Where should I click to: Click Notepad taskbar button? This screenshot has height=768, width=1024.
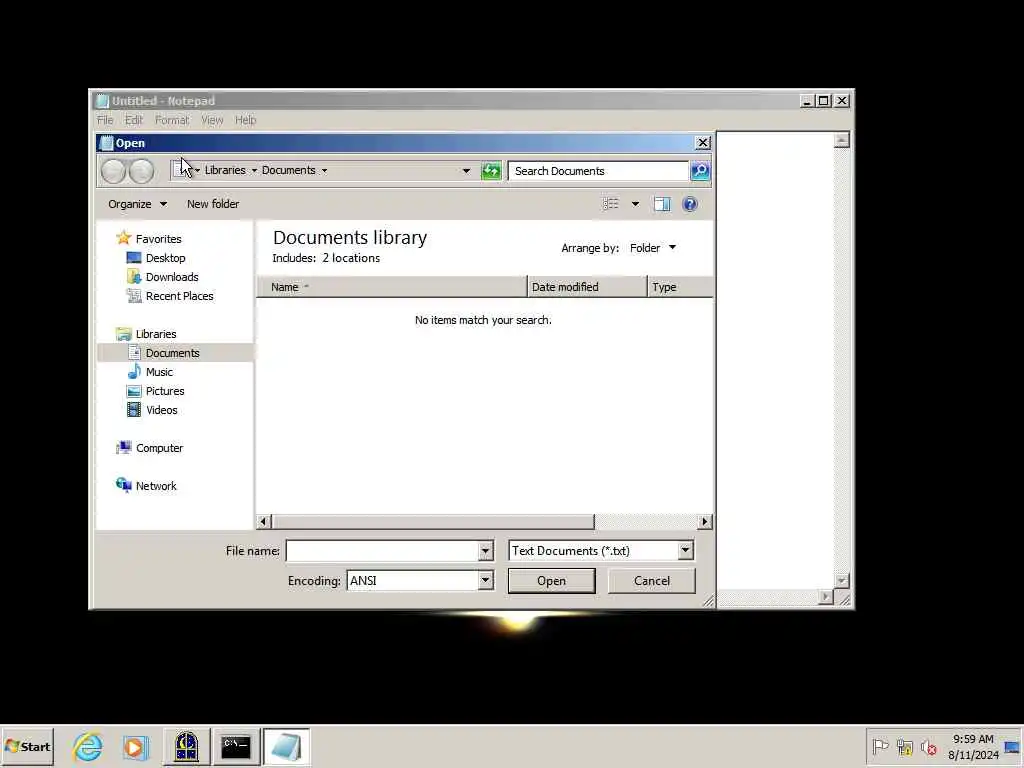coord(286,746)
